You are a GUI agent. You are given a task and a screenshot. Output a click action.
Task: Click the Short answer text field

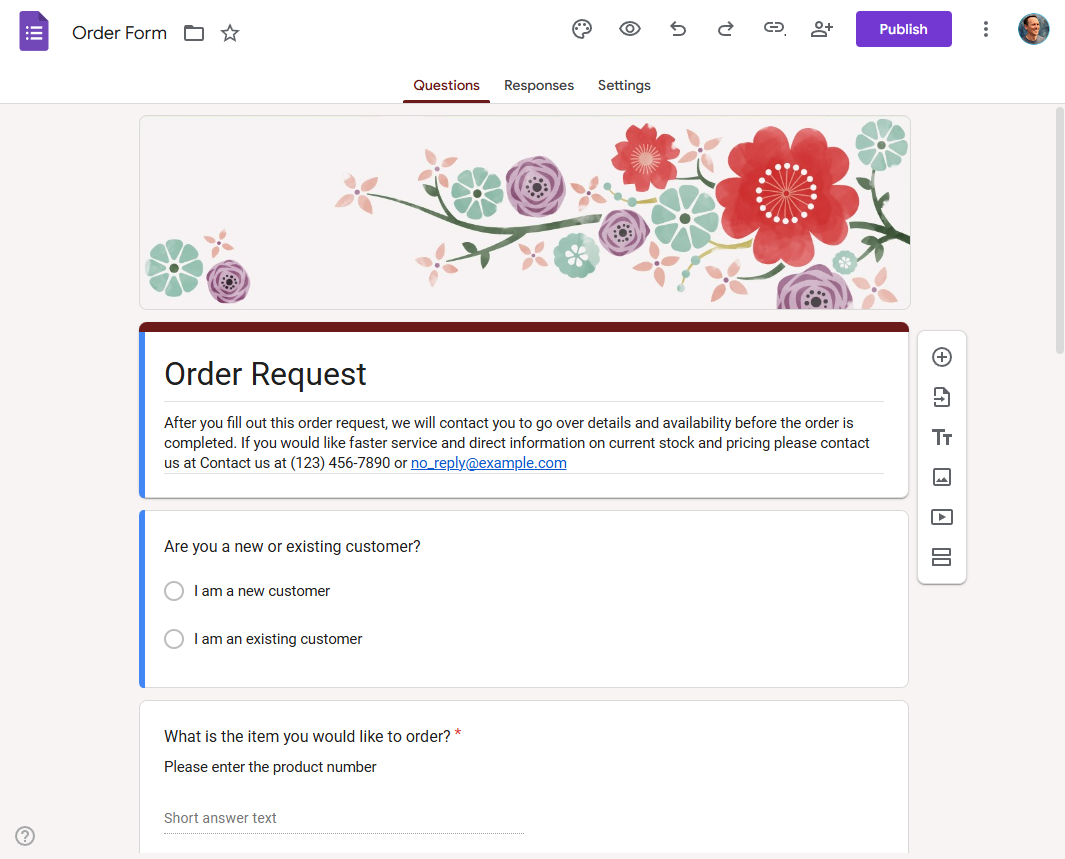[344, 818]
